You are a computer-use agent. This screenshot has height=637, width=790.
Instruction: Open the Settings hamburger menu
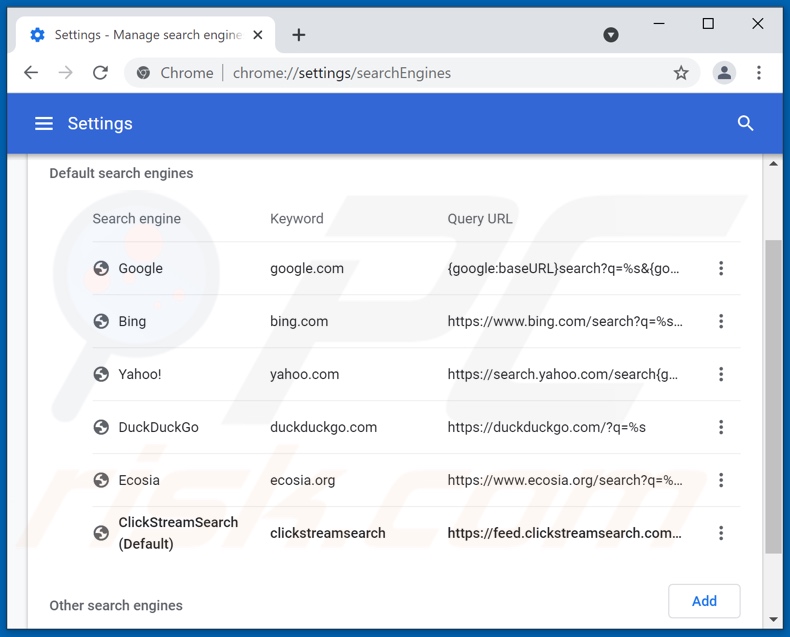(x=44, y=123)
